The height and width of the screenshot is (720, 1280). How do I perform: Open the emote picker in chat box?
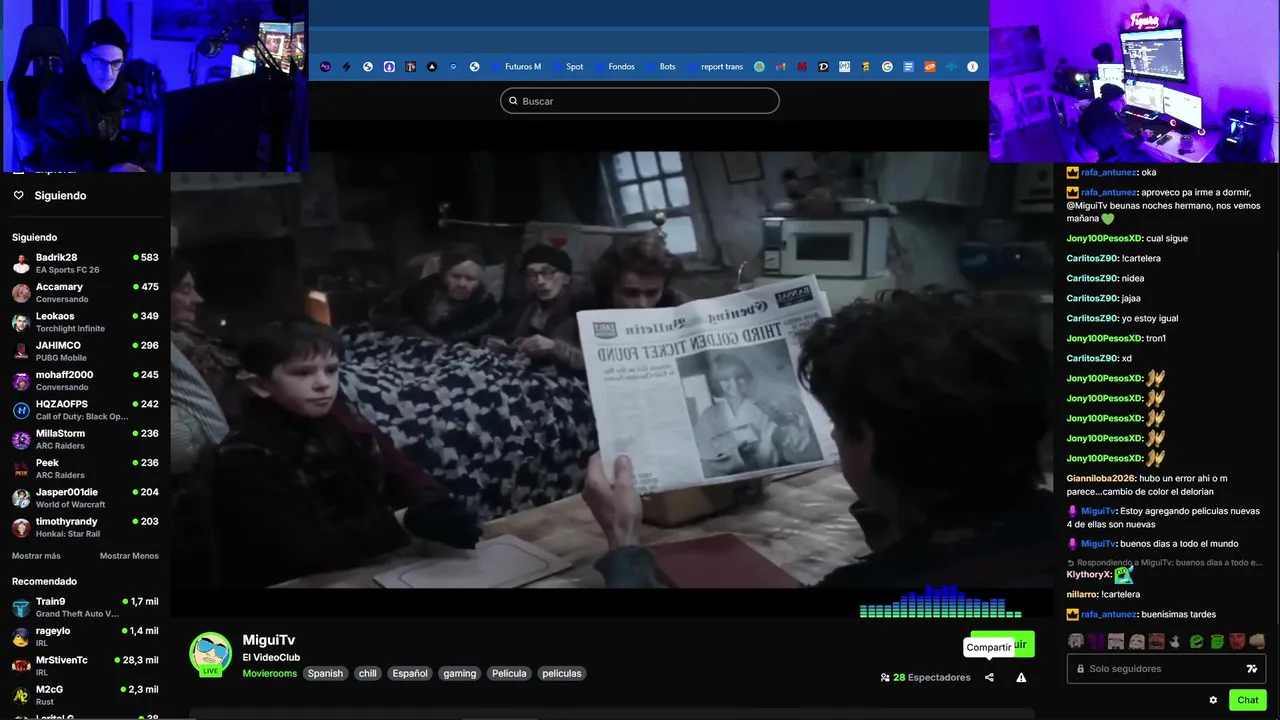pyautogui.click(x=1251, y=669)
